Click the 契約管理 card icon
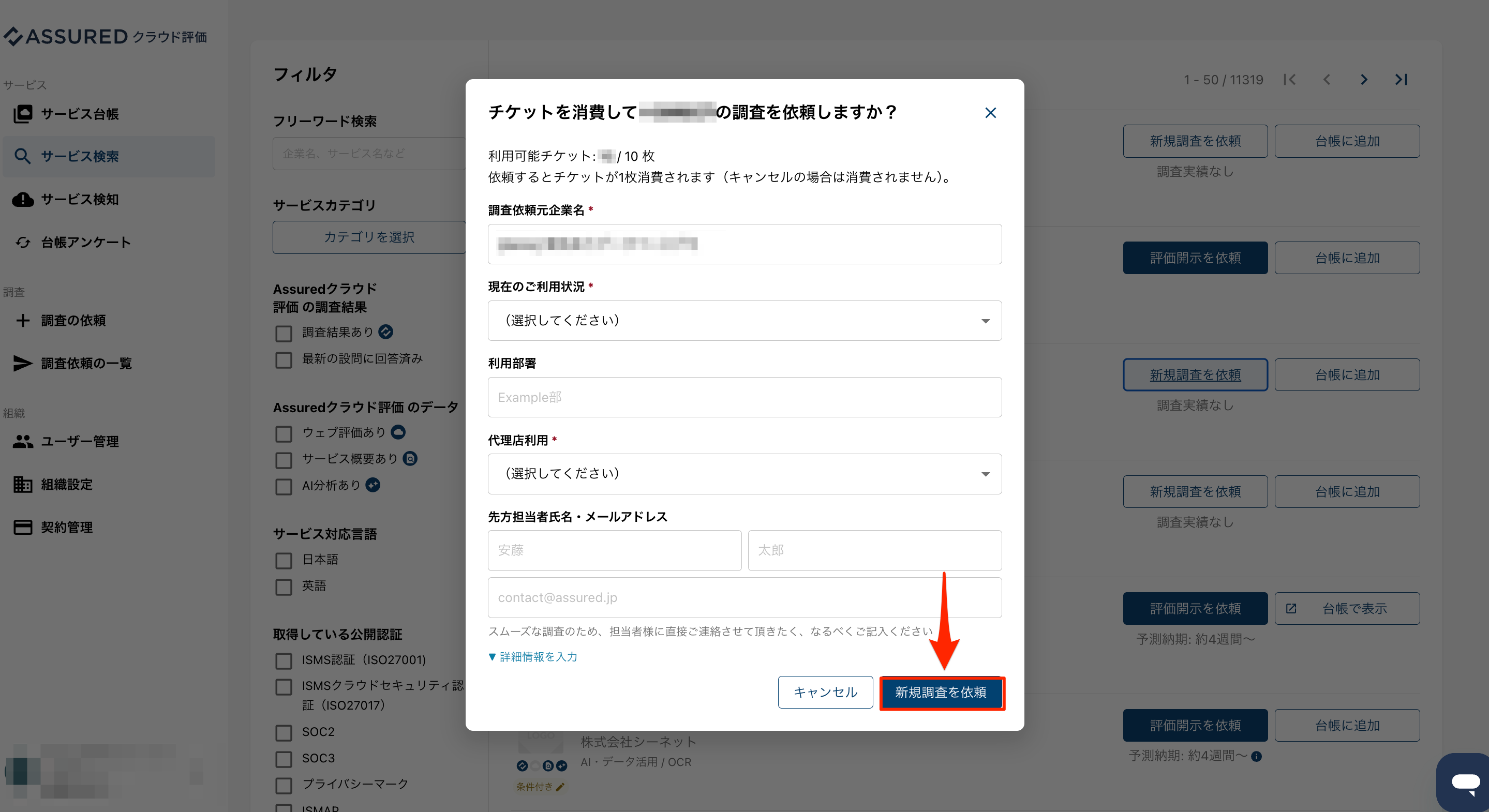 click(23, 527)
